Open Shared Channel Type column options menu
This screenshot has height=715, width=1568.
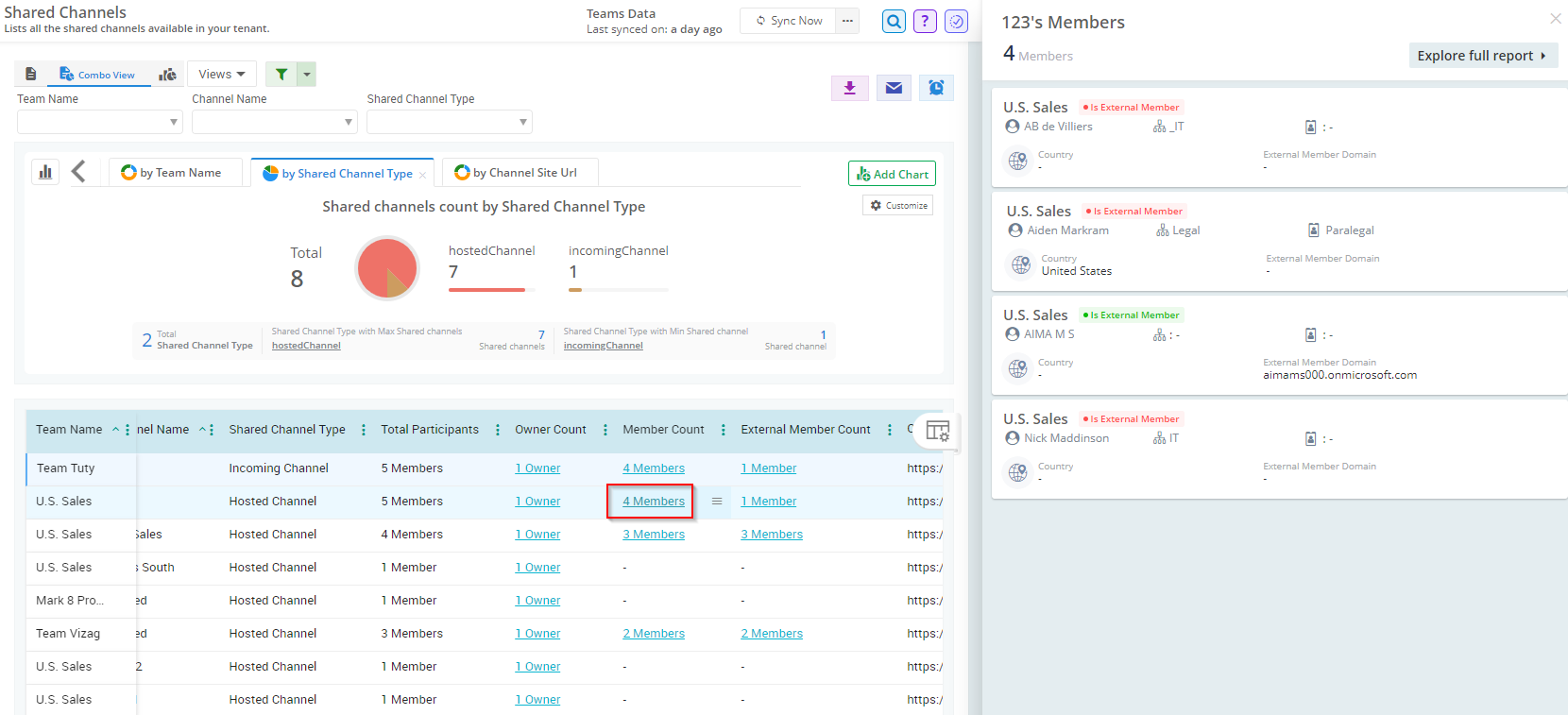coord(364,430)
